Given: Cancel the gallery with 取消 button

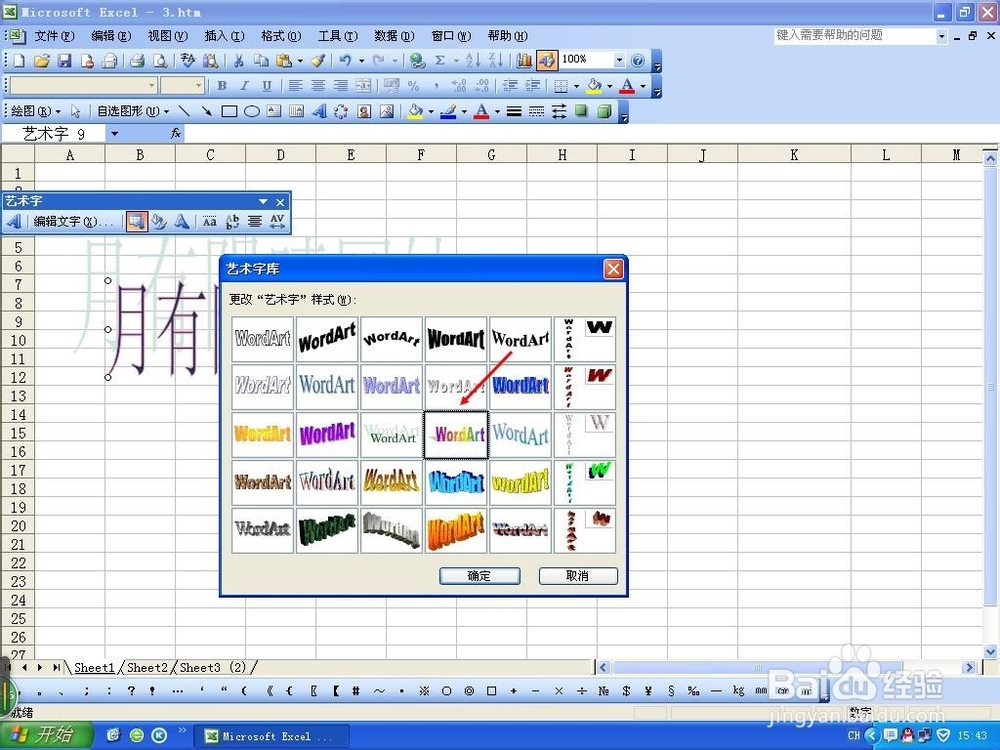Looking at the screenshot, I should tap(578, 576).
